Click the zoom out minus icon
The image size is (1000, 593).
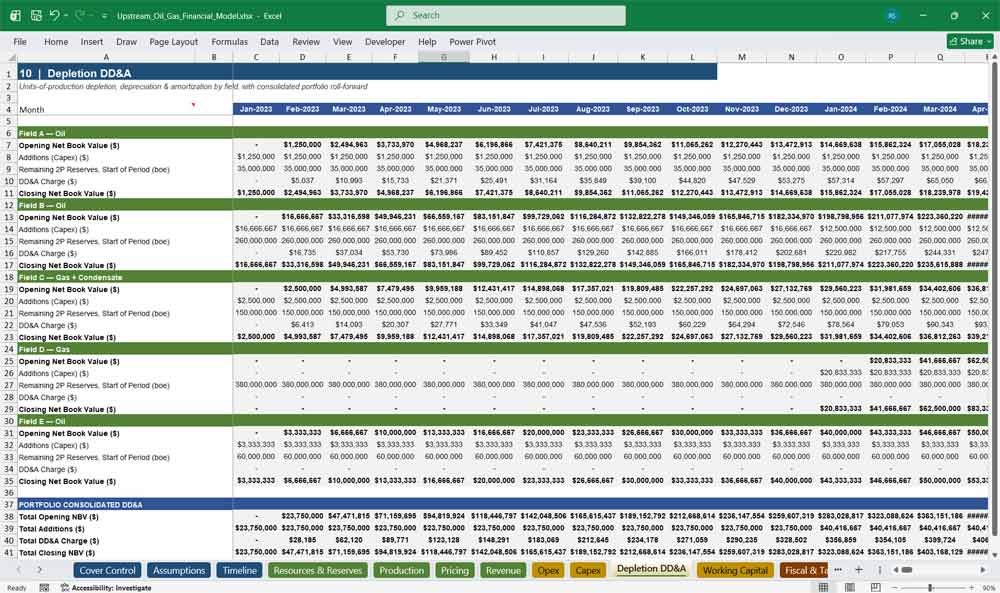(x=894, y=587)
